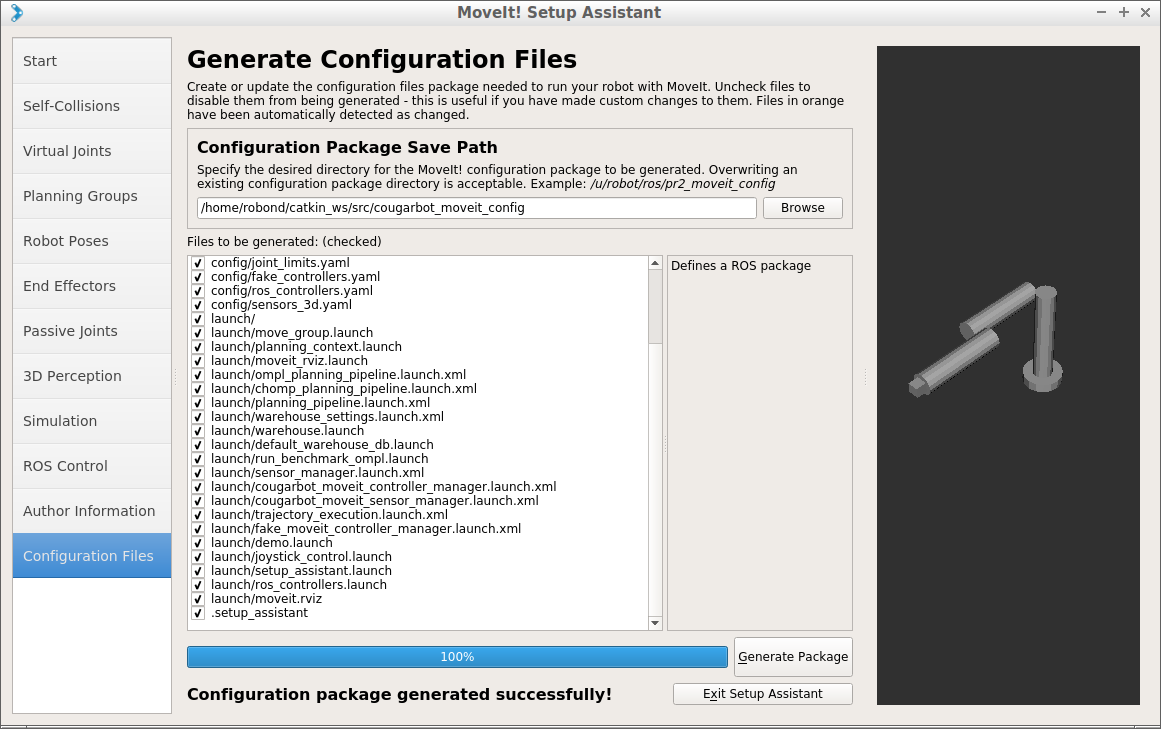Uncheck launch/trajectory_execution.launch.xml

coord(198,515)
